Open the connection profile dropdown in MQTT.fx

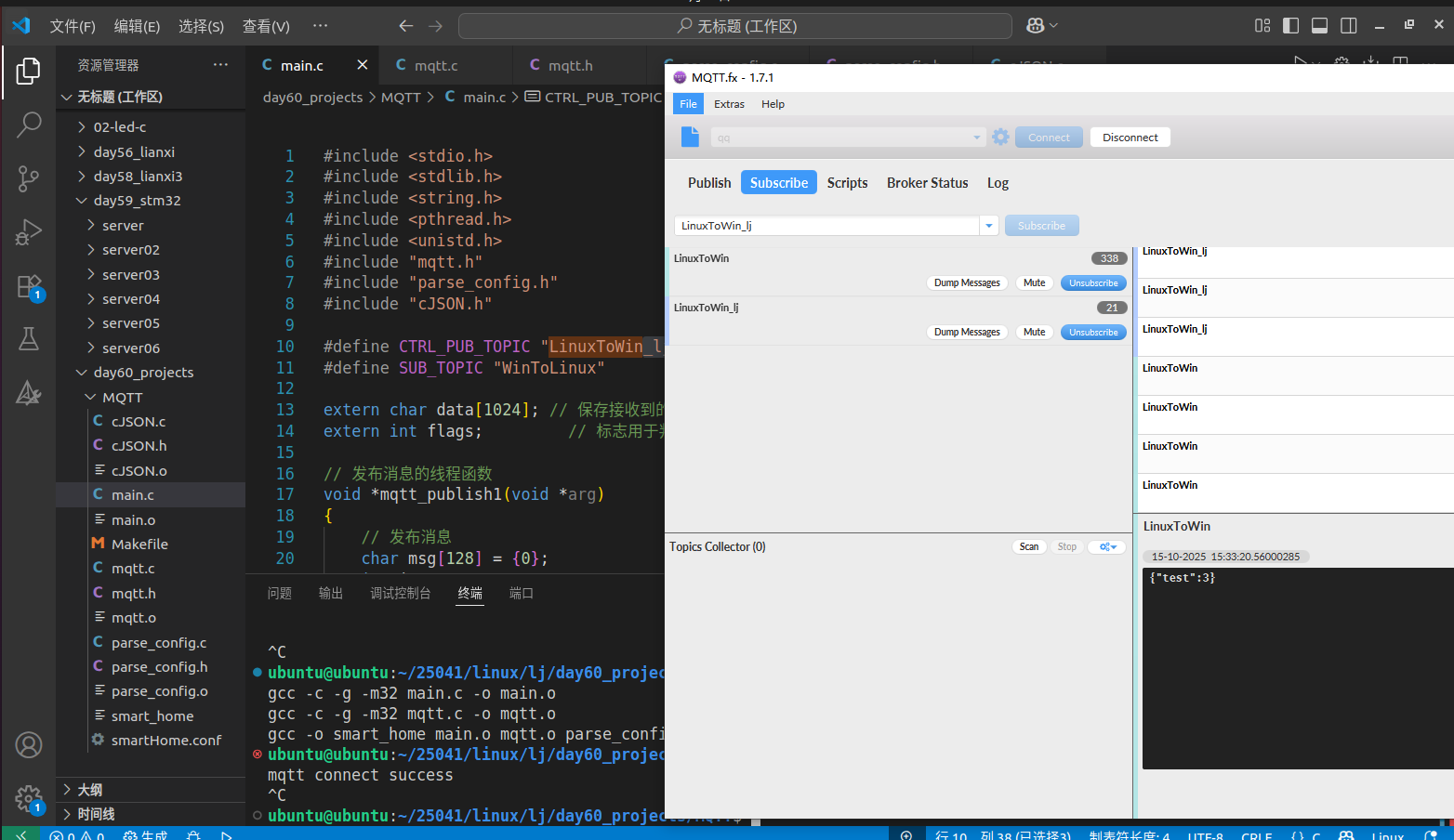pos(976,138)
